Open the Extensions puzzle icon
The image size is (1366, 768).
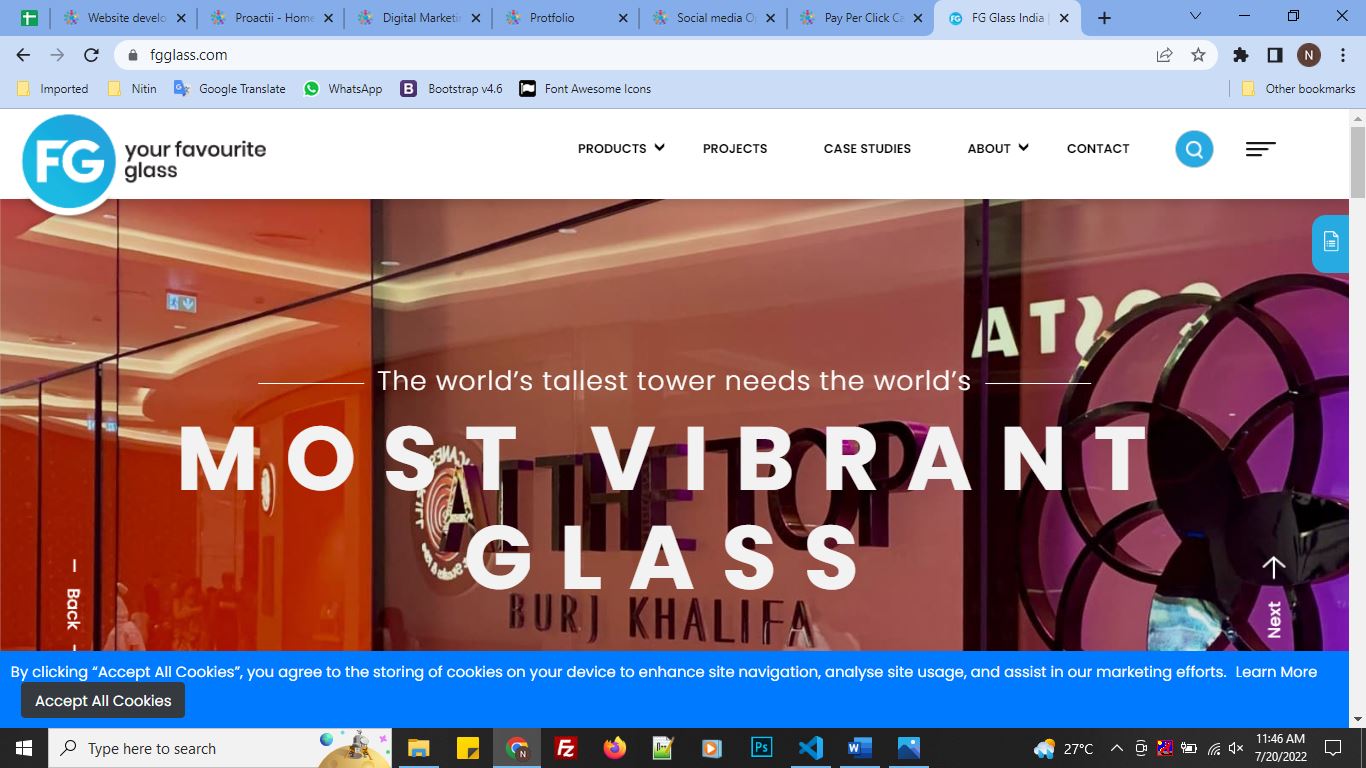[x=1241, y=55]
